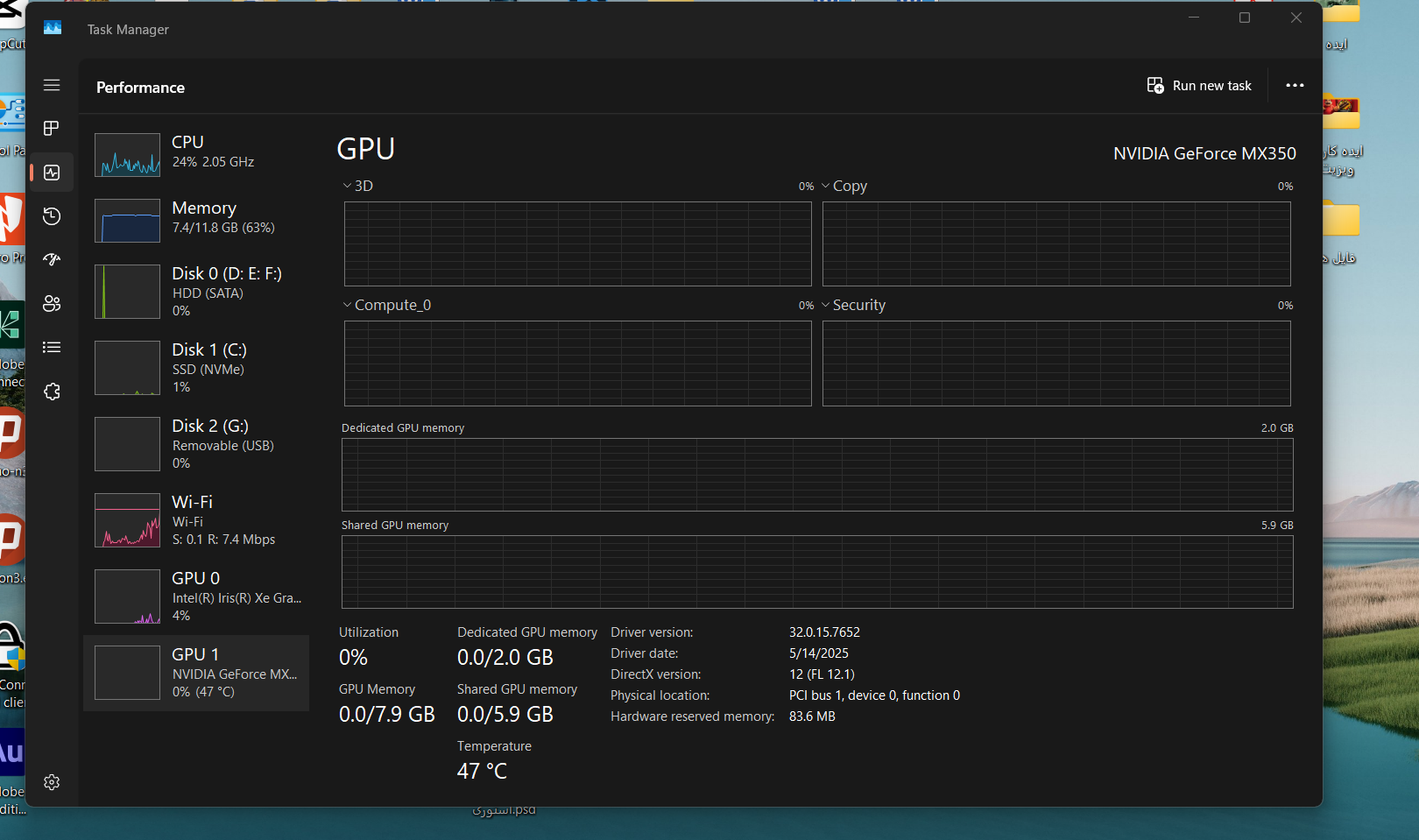Click the Dedicated GPU memory graph
The image size is (1419, 840).
point(816,475)
